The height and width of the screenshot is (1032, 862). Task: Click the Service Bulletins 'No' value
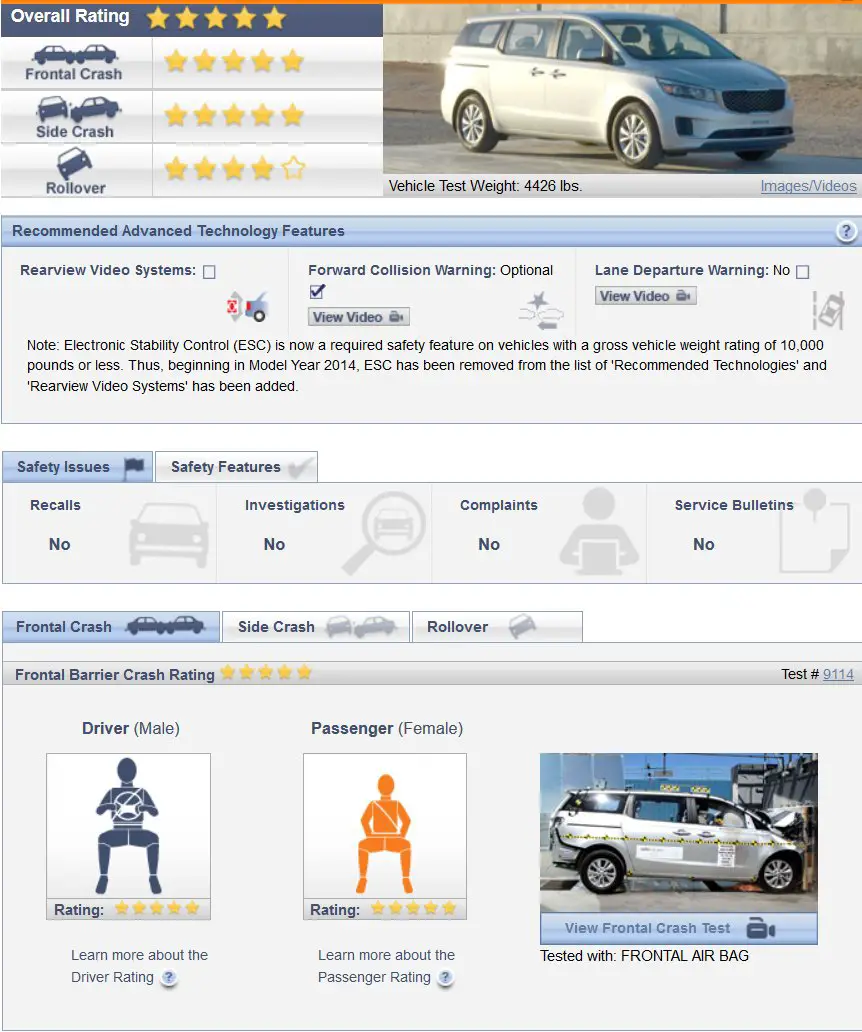pyautogui.click(x=703, y=544)
